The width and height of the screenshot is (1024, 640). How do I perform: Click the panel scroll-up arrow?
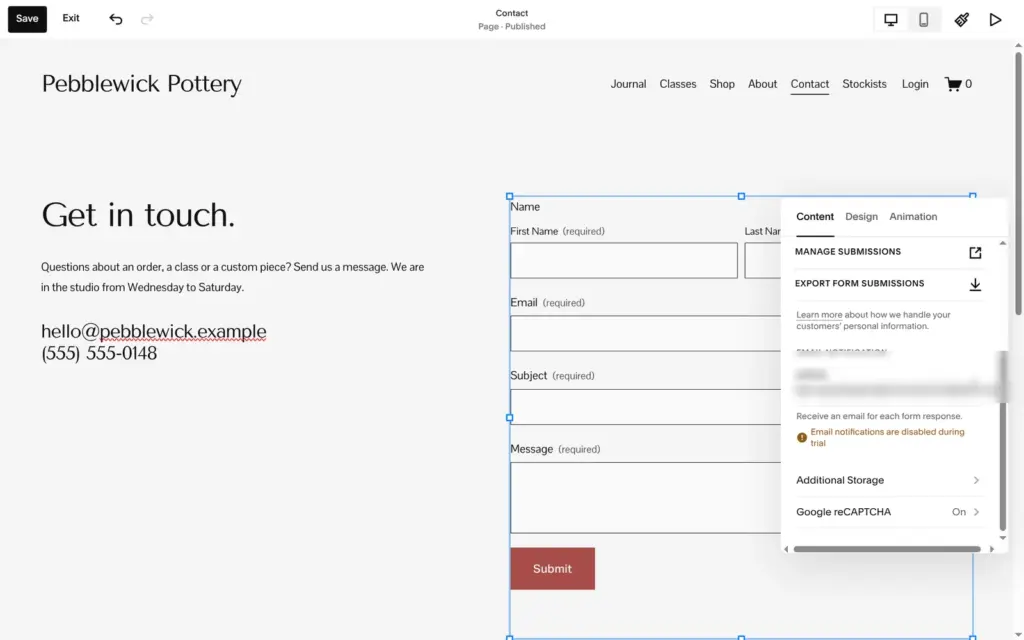pyautogui.click(x=1003, y=243)
